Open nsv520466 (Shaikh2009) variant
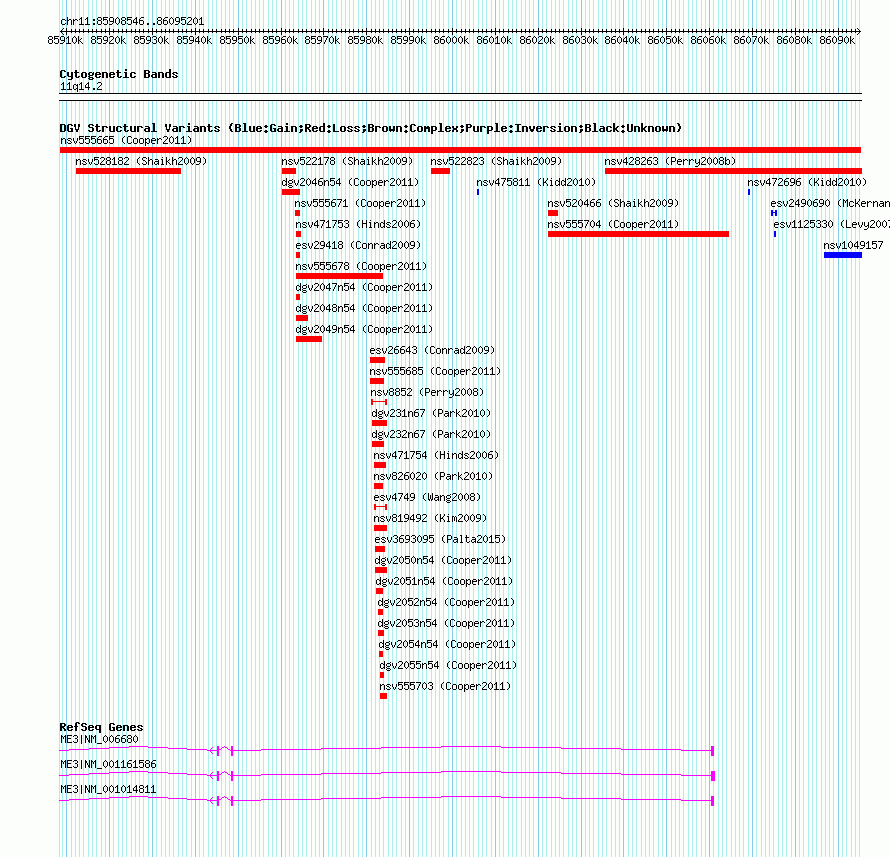890x857 pixels. coord(613,203)
